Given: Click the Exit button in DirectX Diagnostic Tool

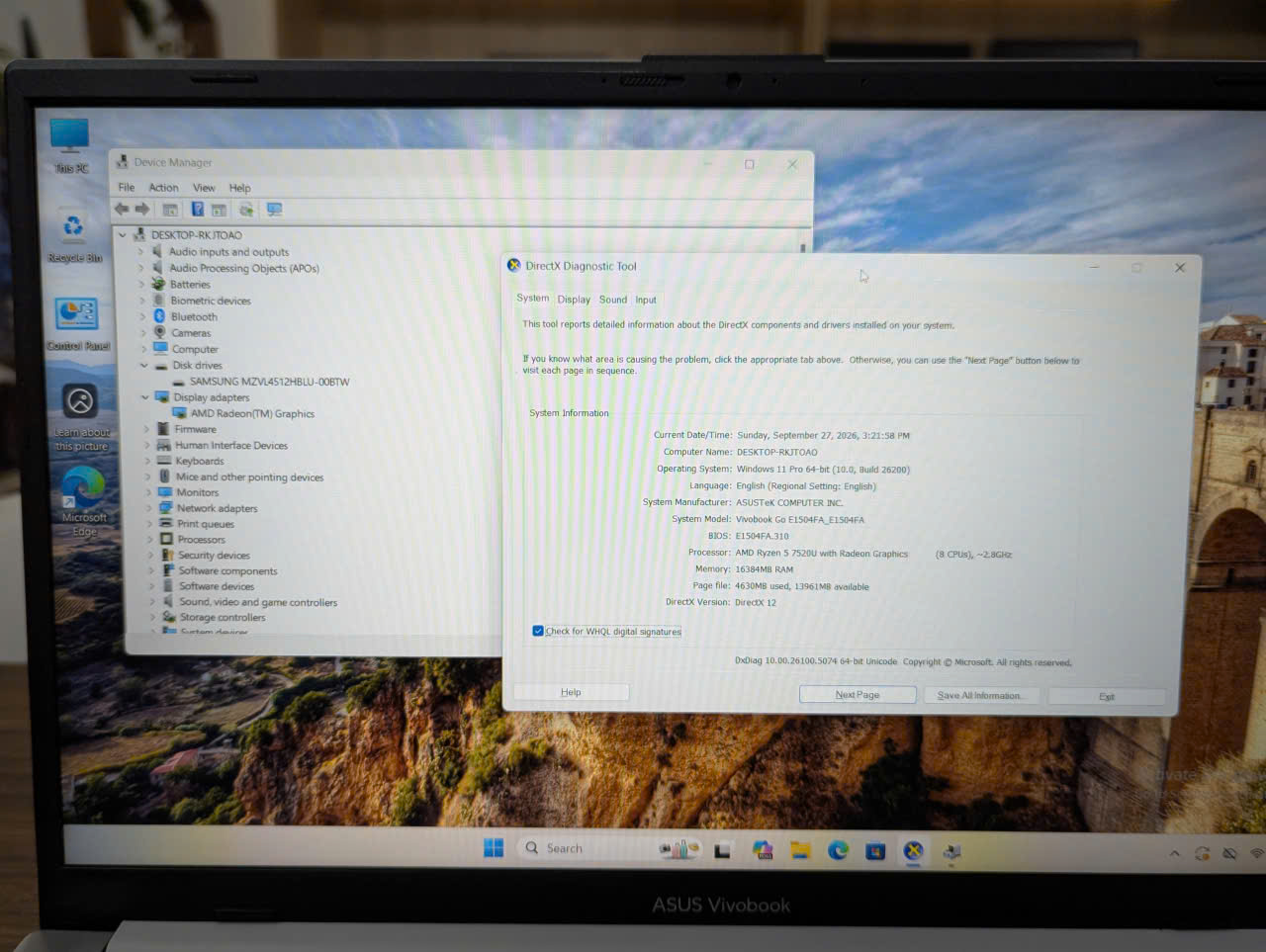Looking at the screenshot, I should pos(1107,697).
